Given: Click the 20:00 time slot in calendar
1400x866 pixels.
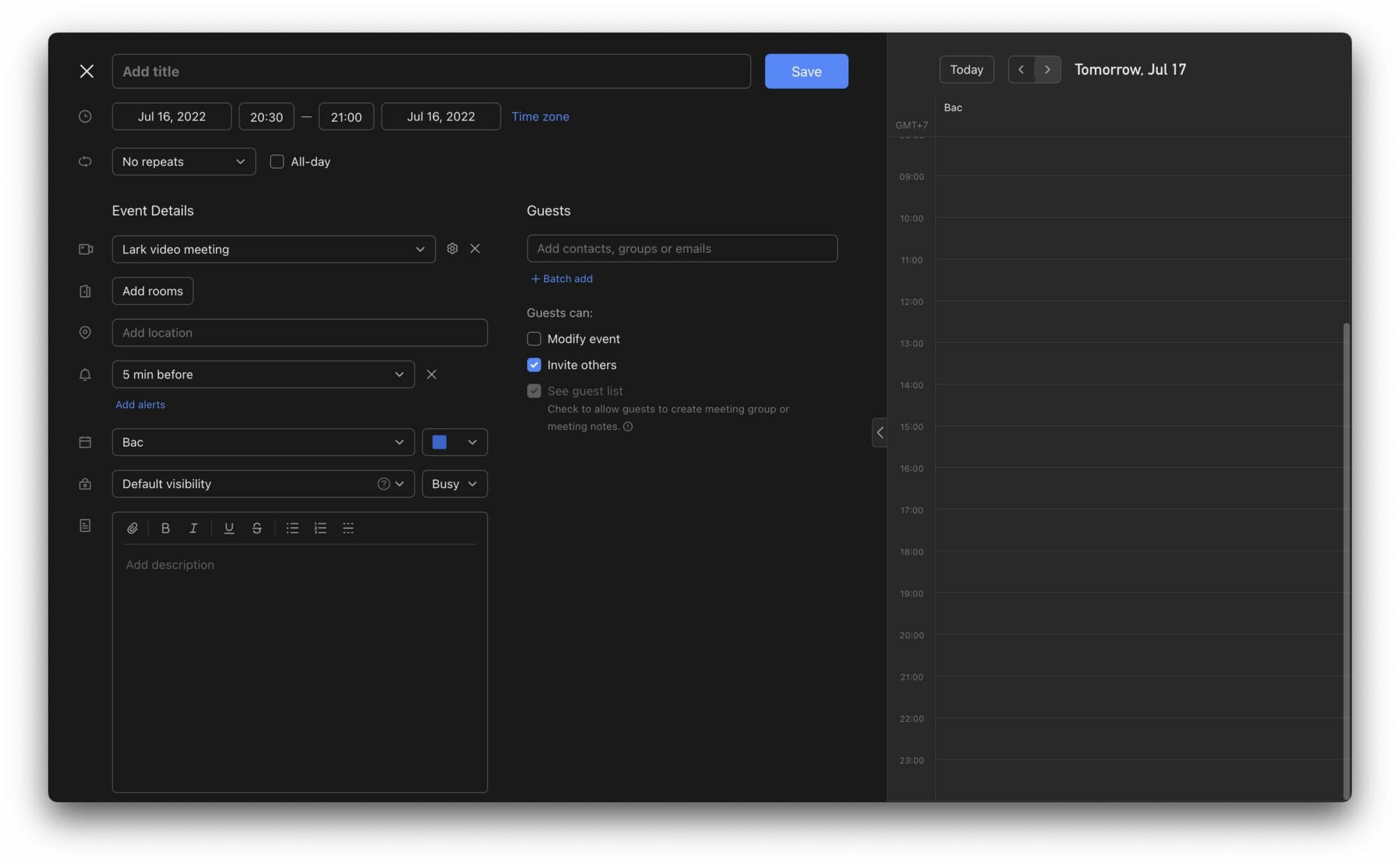Looking at the screenshot, I should (x=1142, y=655).
